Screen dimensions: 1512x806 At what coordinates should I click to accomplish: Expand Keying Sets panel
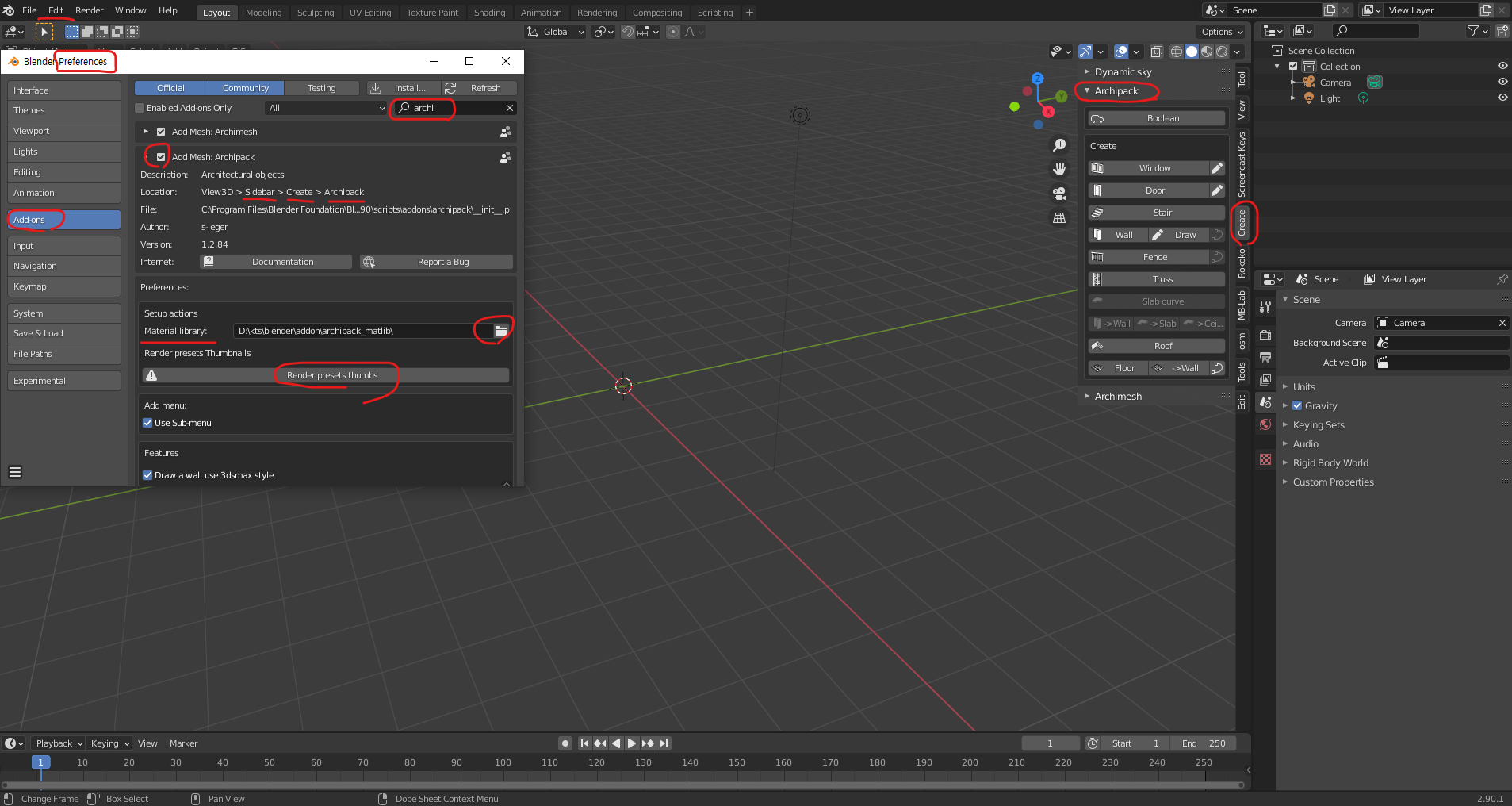(1285, 424)
